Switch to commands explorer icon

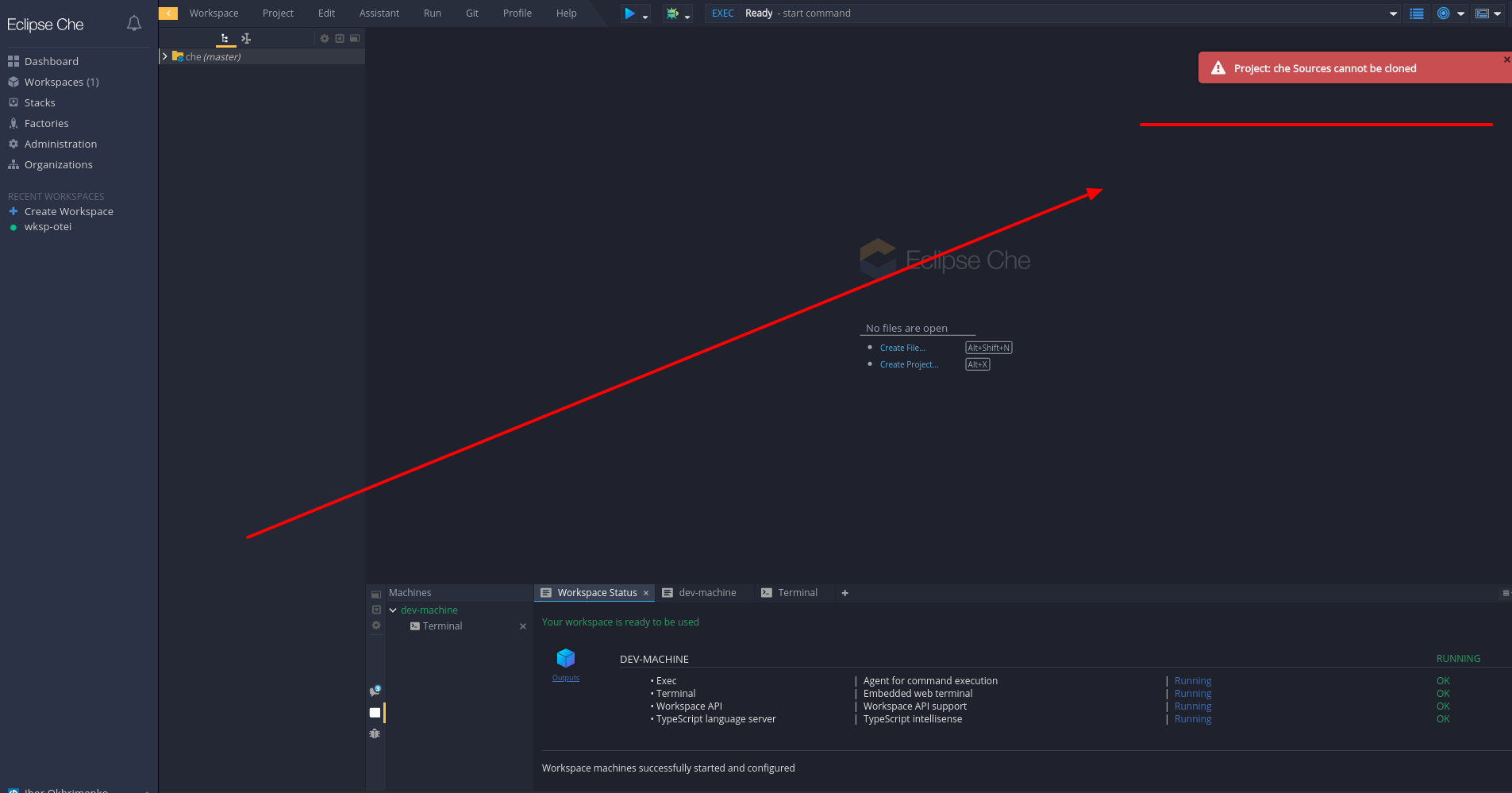[246, 38]
